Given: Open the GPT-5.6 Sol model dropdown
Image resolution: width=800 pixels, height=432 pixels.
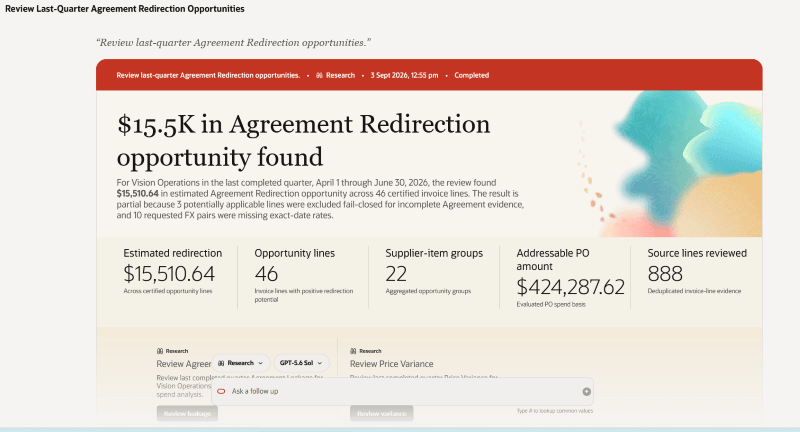Looking at the screenshot, I should [302, 363].
